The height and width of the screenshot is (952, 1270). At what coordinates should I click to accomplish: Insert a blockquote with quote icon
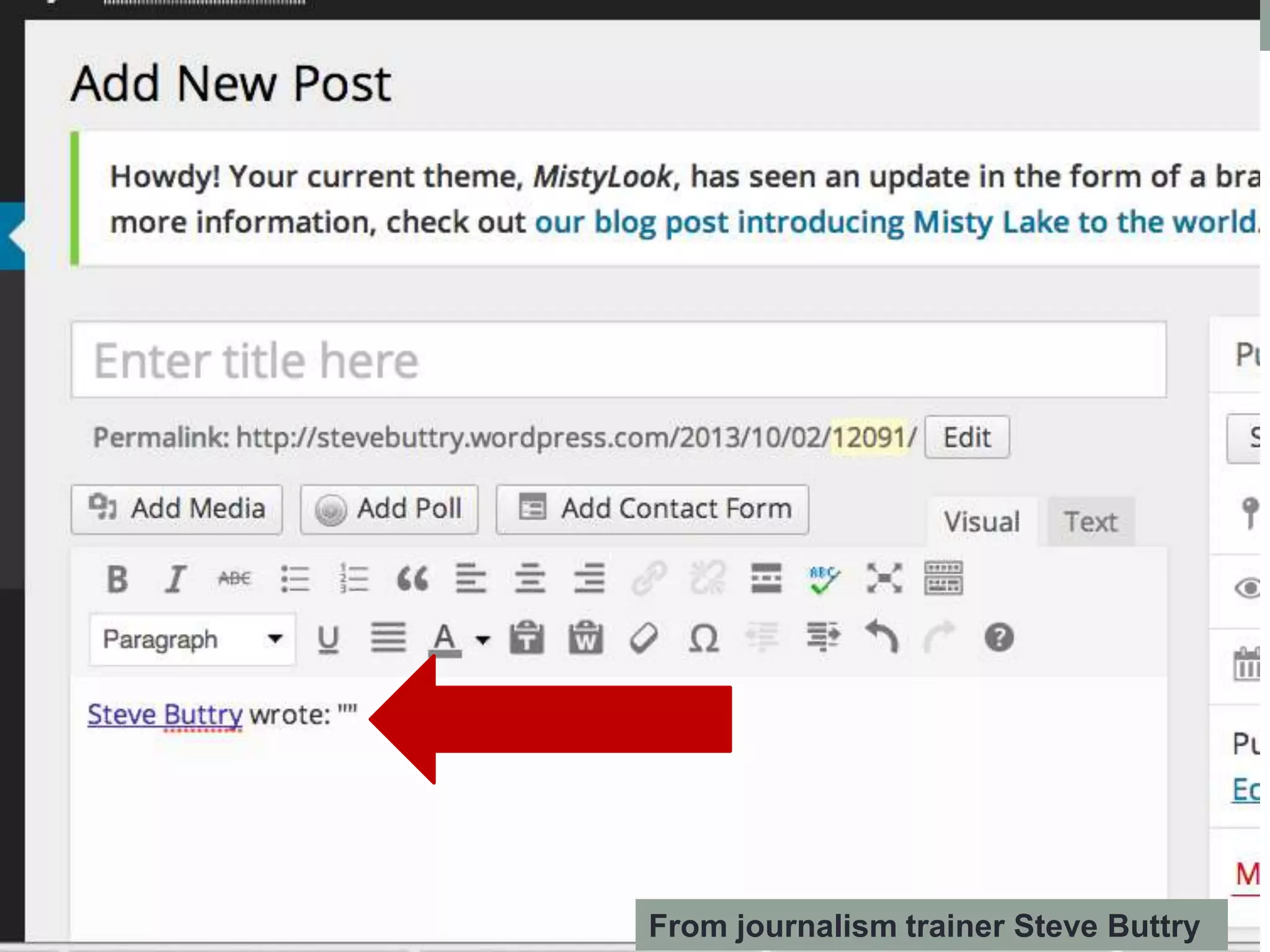[x=412, y=580]
